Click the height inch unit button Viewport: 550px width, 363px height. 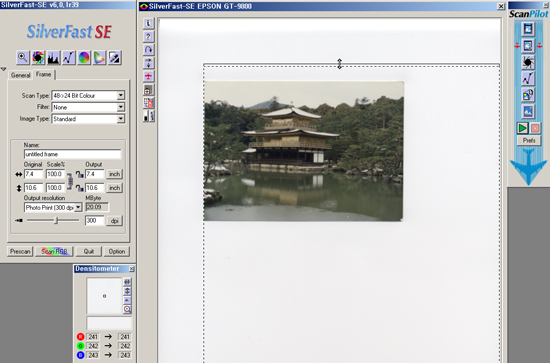click(114, 188)
